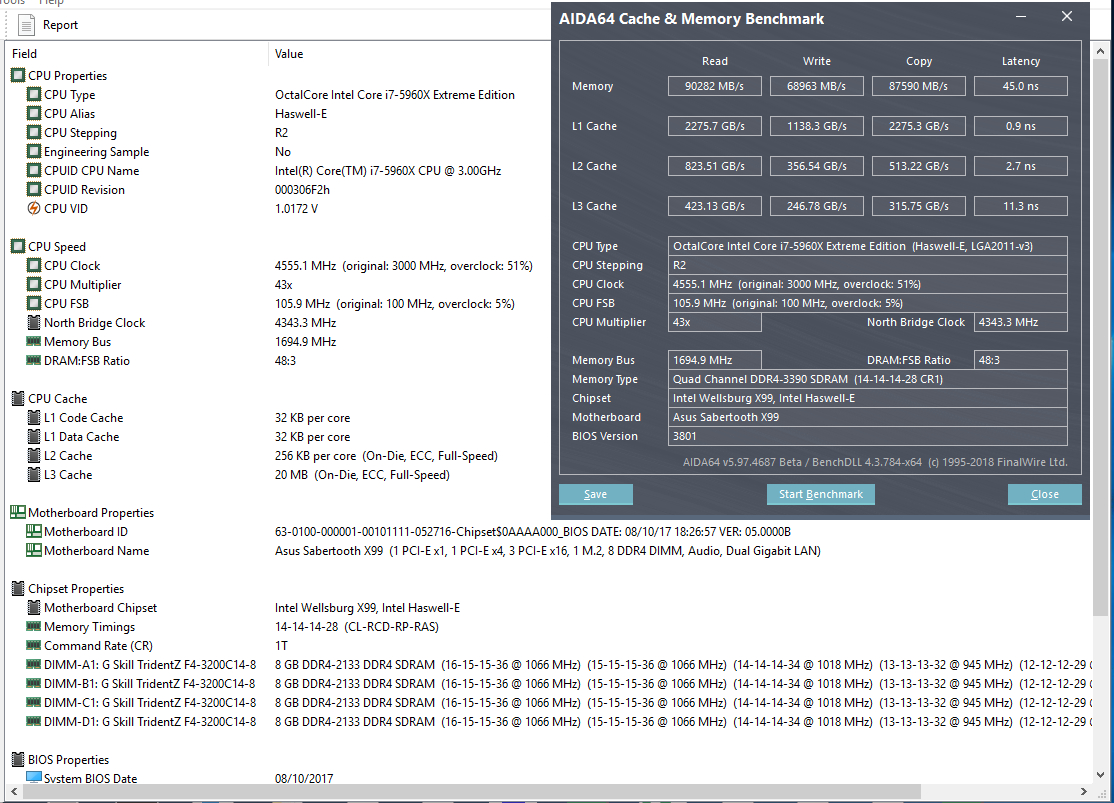Click the Memory Timings RAM icon
This screenshot has width=1114, height=803.
tap(33, 626)
